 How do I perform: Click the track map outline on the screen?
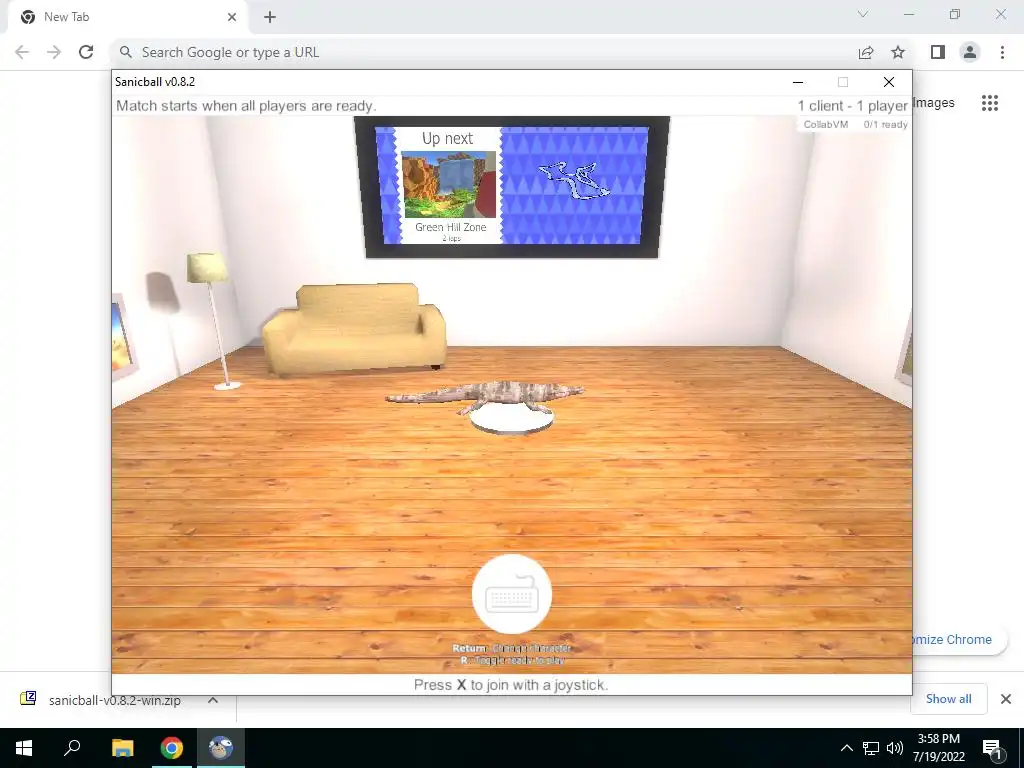[x=573, y=180]
